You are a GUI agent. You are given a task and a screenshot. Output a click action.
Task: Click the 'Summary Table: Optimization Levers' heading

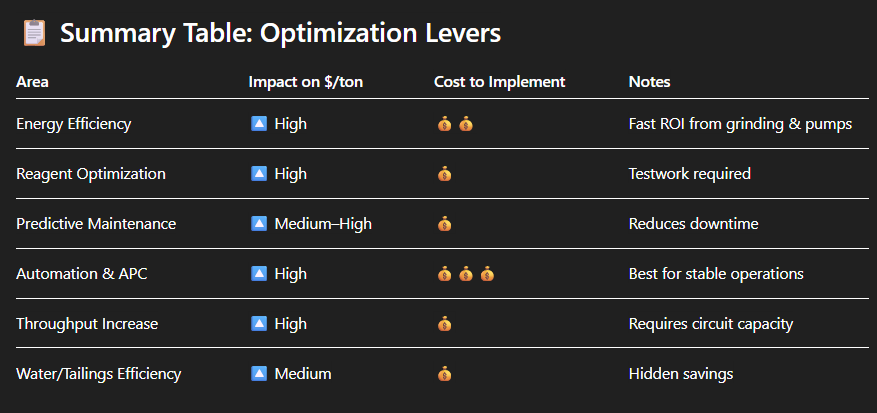coord(280,33)
